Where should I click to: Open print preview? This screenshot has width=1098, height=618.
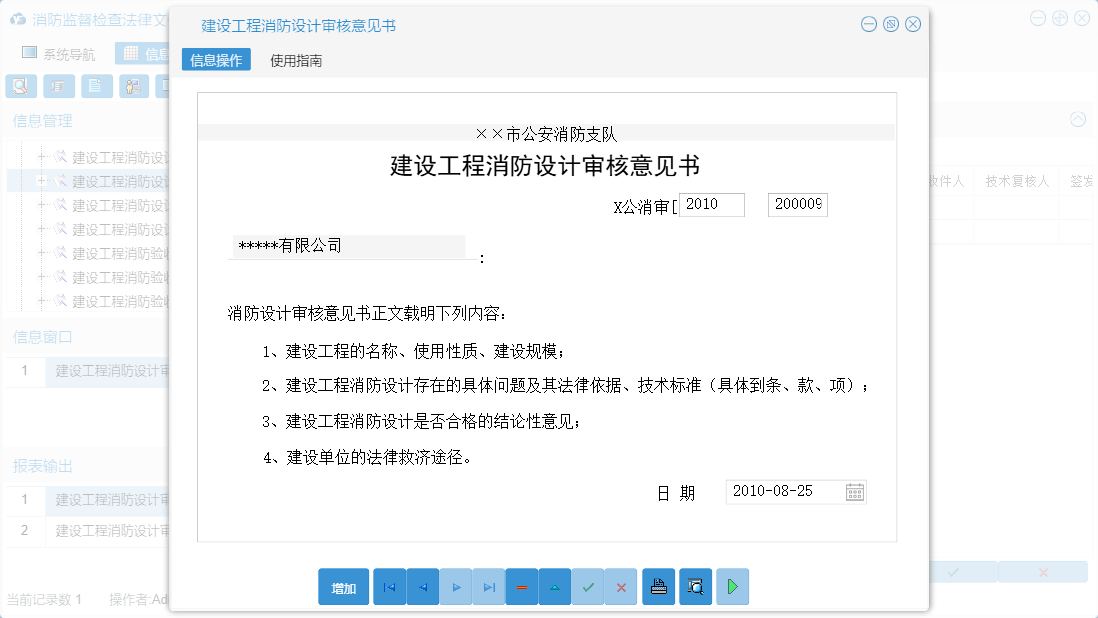click(x=694, y=587)
